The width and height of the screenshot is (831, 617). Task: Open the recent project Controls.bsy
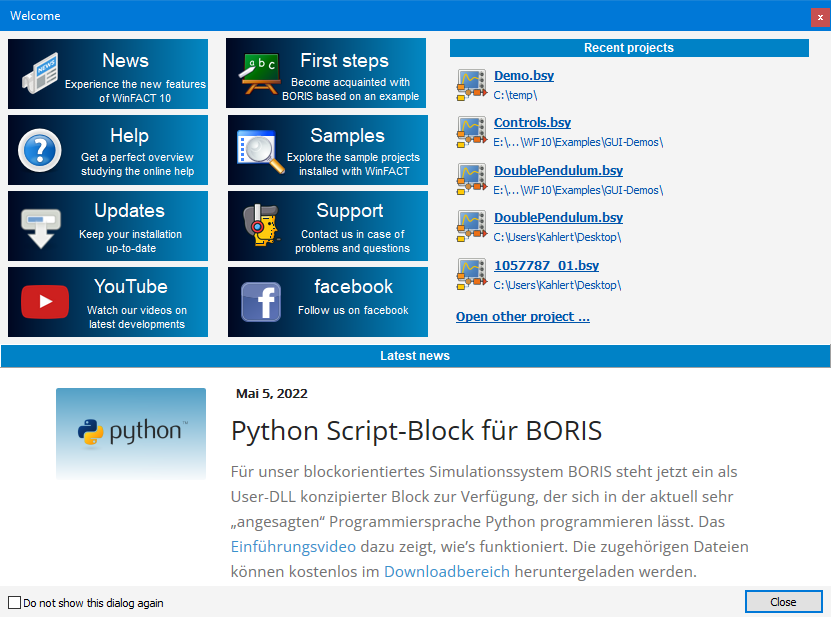pyautogui.click(x=532, y=123)
